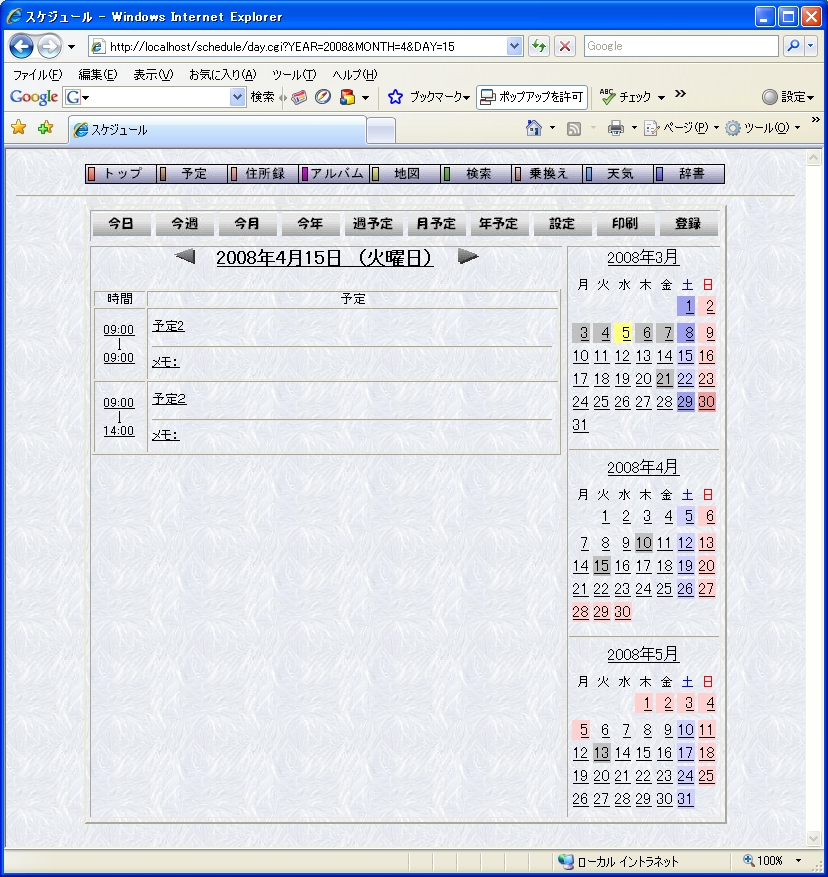Click the 週予定 schedule button
Image resolution: width=828 pixels, height=877 pixels.
[373, 224]
